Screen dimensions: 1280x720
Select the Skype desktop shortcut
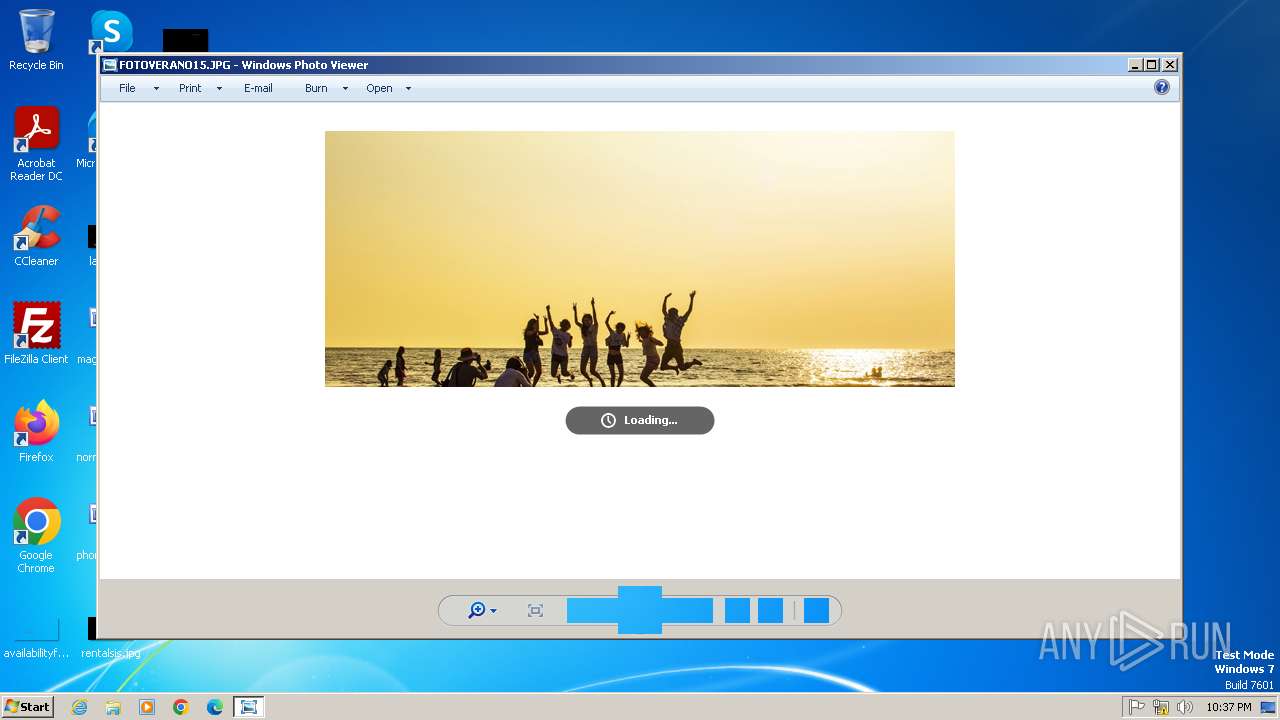tap(110, 32)
